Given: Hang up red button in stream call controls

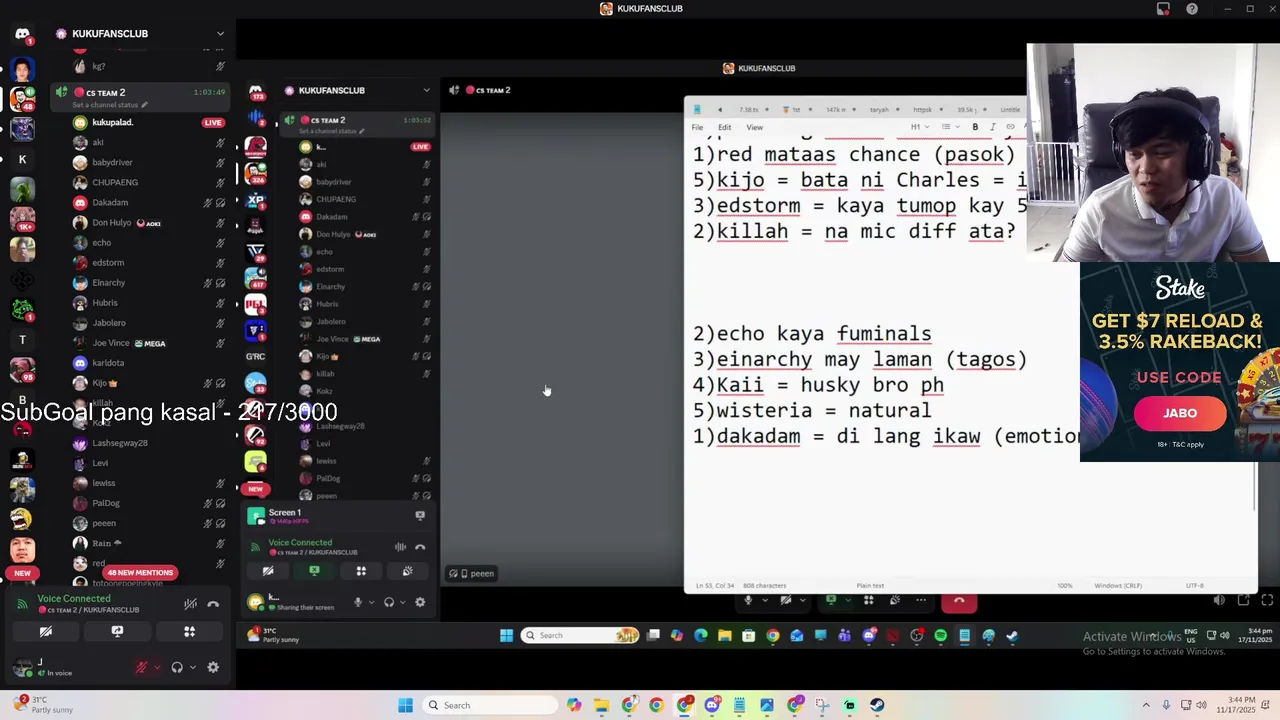Looking at the screenshot, I should point(958,601).
